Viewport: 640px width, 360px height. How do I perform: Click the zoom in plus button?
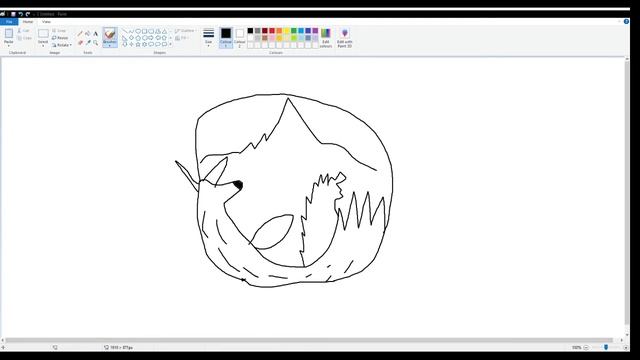click(x=626, y=347)
